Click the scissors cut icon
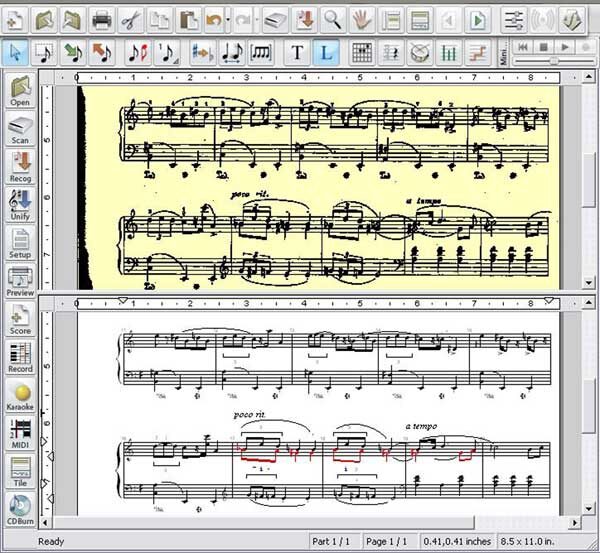Image resolution: width=600 pixels, height=553 pixels. [131, 20]
